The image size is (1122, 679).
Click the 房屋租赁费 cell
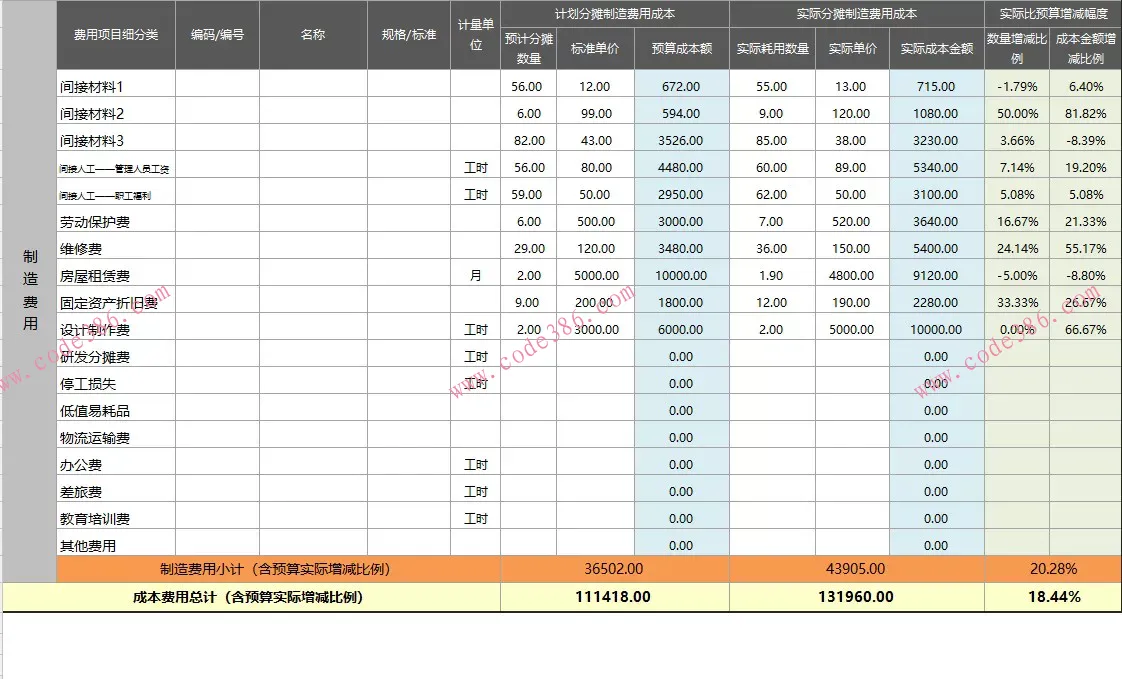point(116,275)
